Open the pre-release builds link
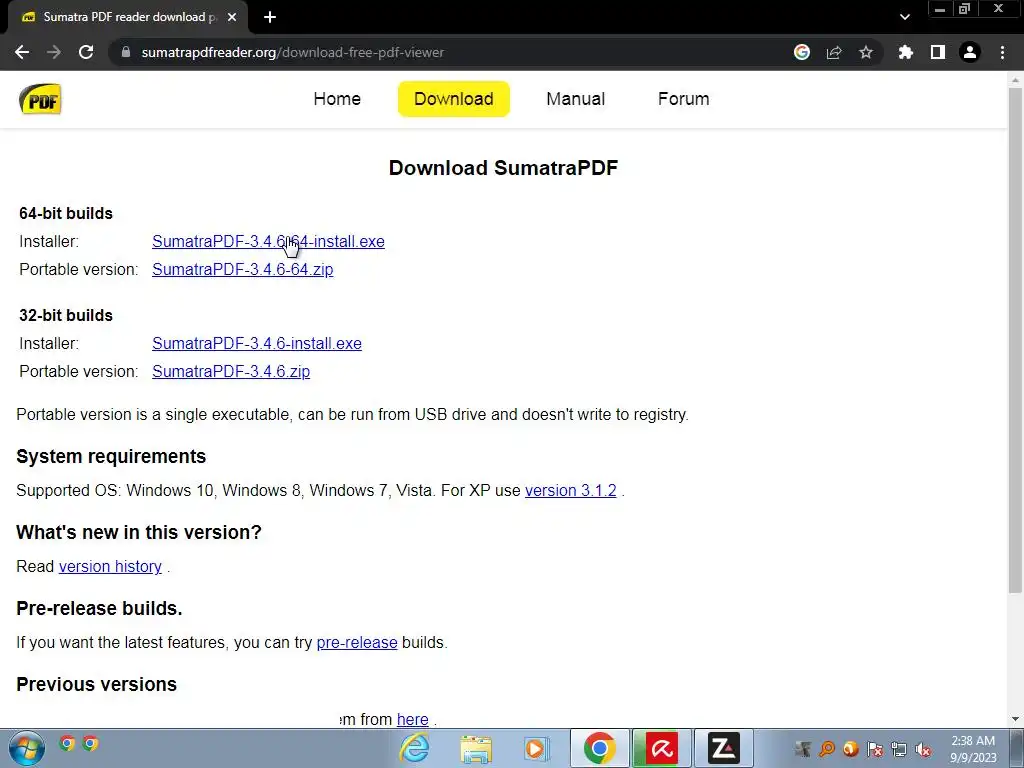The height and width of the screenshot is (768, 1024). coord(357,643)
